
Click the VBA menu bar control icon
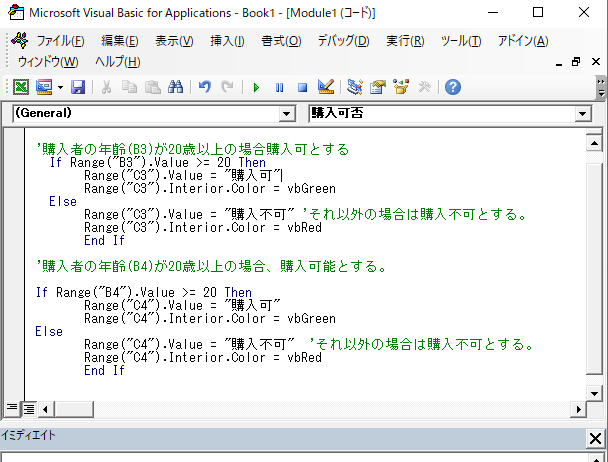(x=20, y=40)
